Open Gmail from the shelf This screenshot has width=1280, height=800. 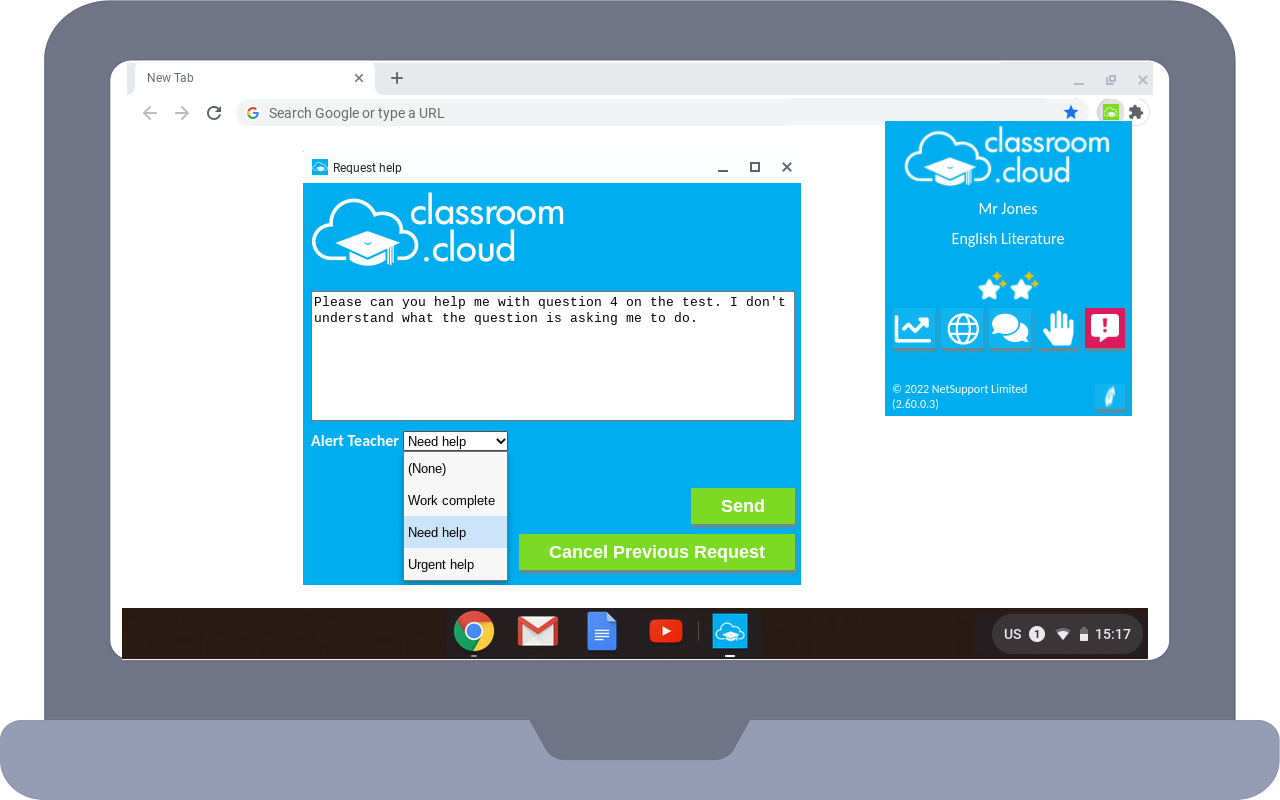(x=538, y=631)
